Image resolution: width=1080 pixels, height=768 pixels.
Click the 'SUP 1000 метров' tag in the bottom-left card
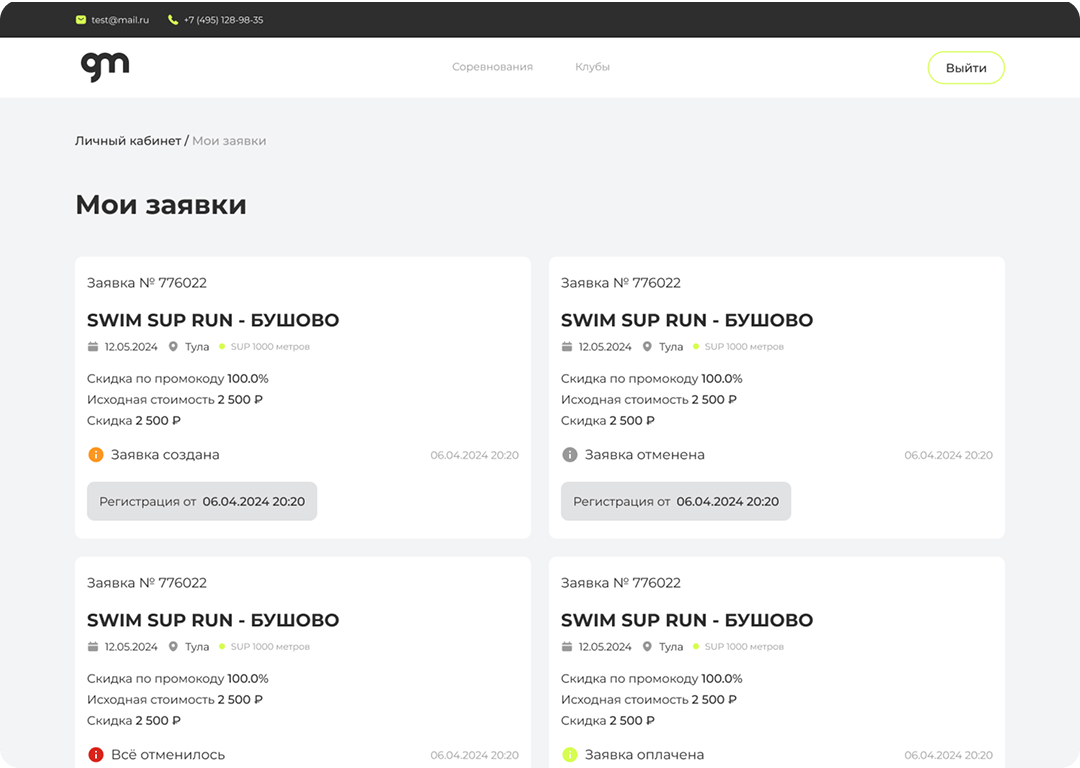coord(270,647)
